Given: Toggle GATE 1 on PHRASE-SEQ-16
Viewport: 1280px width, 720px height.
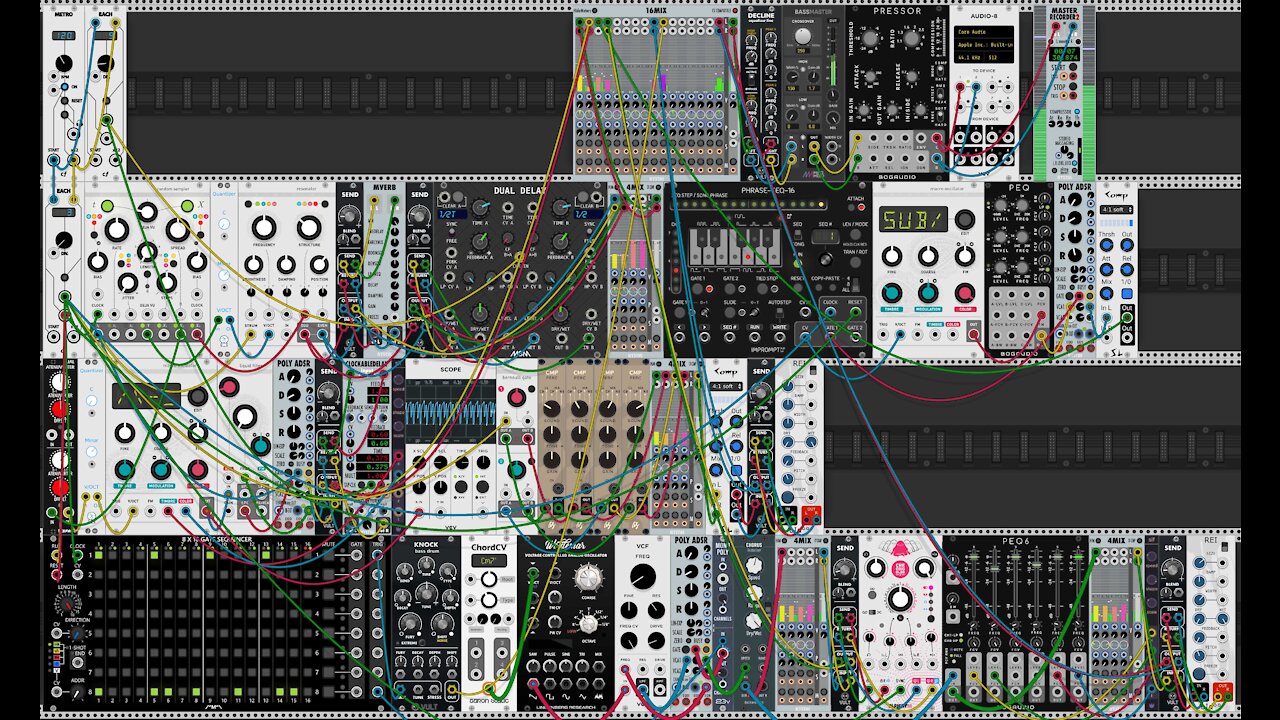Looking at the screenshot, I should point(697,289).
